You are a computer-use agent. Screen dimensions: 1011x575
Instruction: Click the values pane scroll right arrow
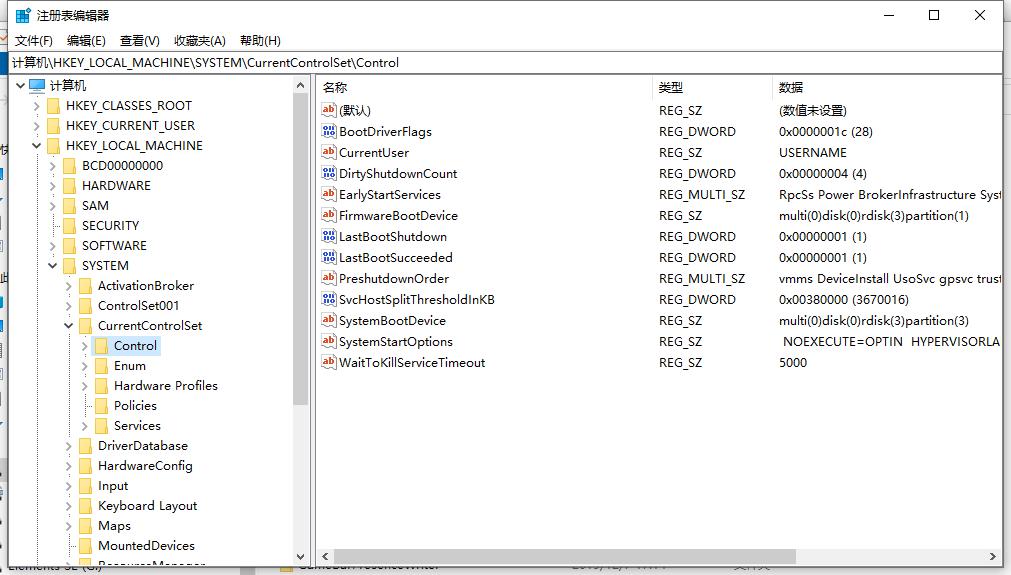pyautogui.click(x=992, y=556)
